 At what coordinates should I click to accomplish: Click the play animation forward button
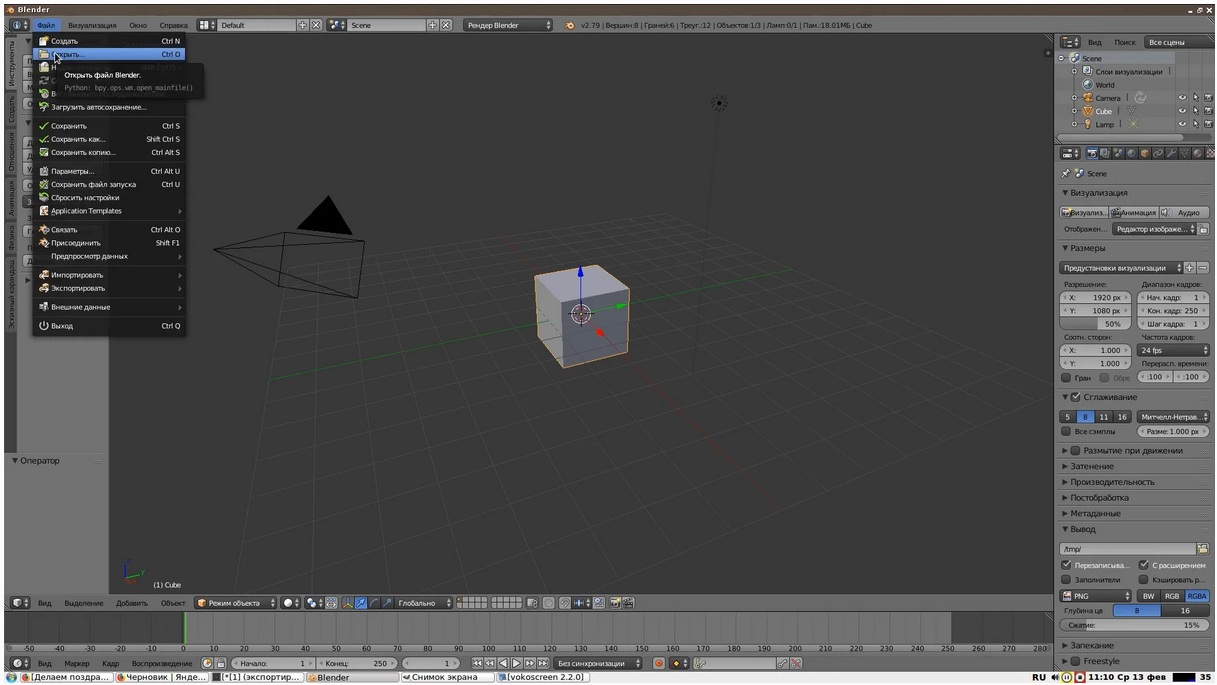pyautogui.click(x=516, y=663)
